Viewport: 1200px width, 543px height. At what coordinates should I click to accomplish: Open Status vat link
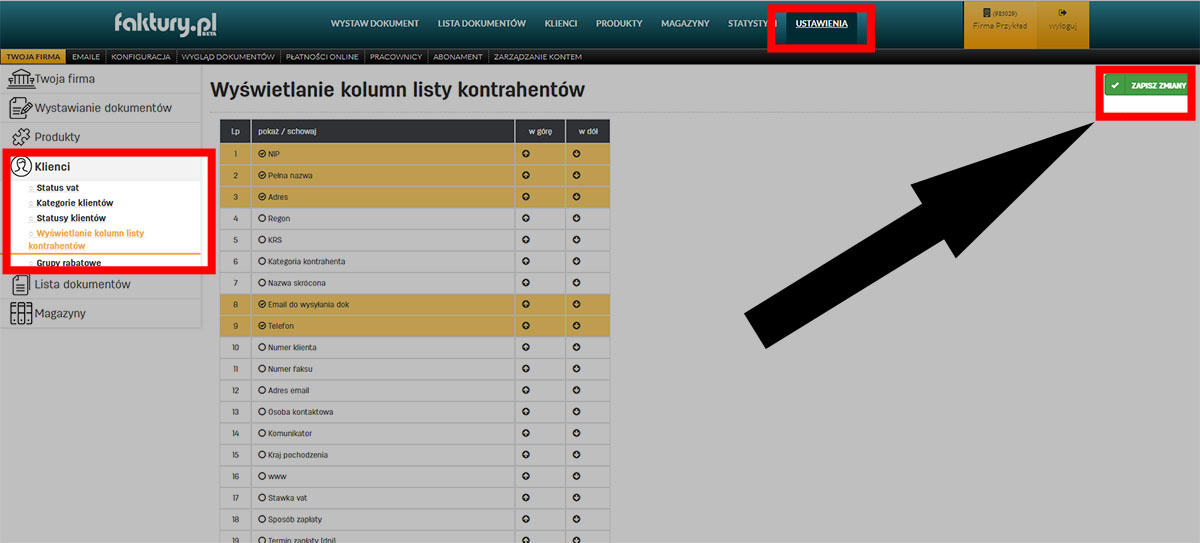coord(58,187)
